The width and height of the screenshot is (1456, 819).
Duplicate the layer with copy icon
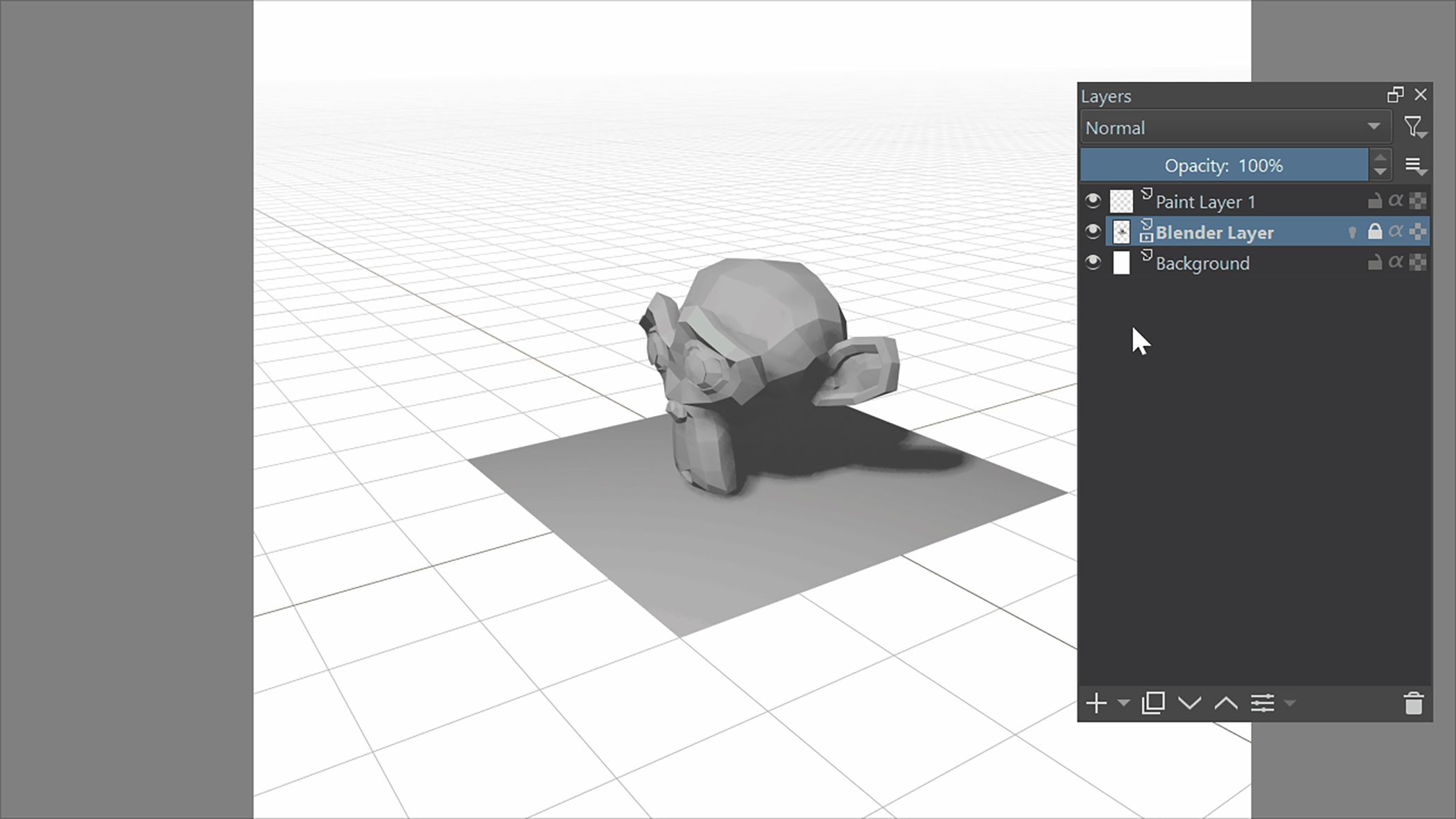(x=1153, y=703)
